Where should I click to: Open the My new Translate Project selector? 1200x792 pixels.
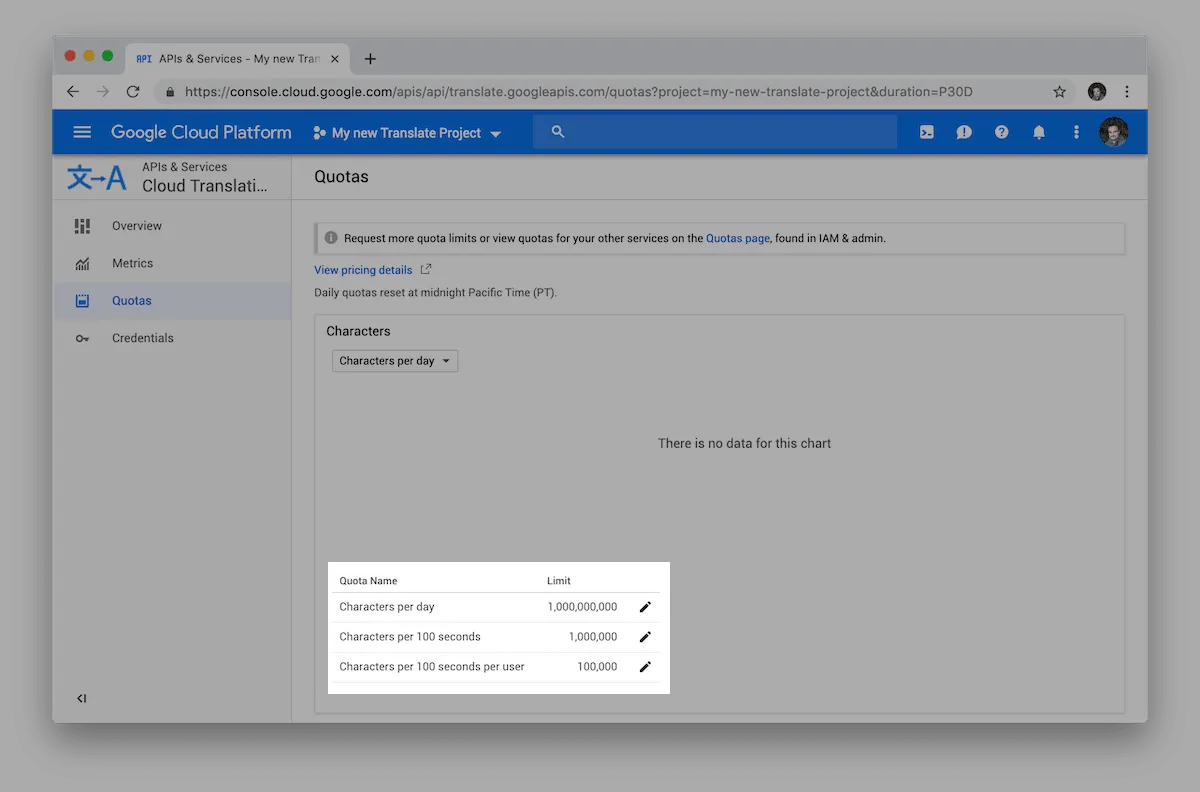[x=407, y=132]
